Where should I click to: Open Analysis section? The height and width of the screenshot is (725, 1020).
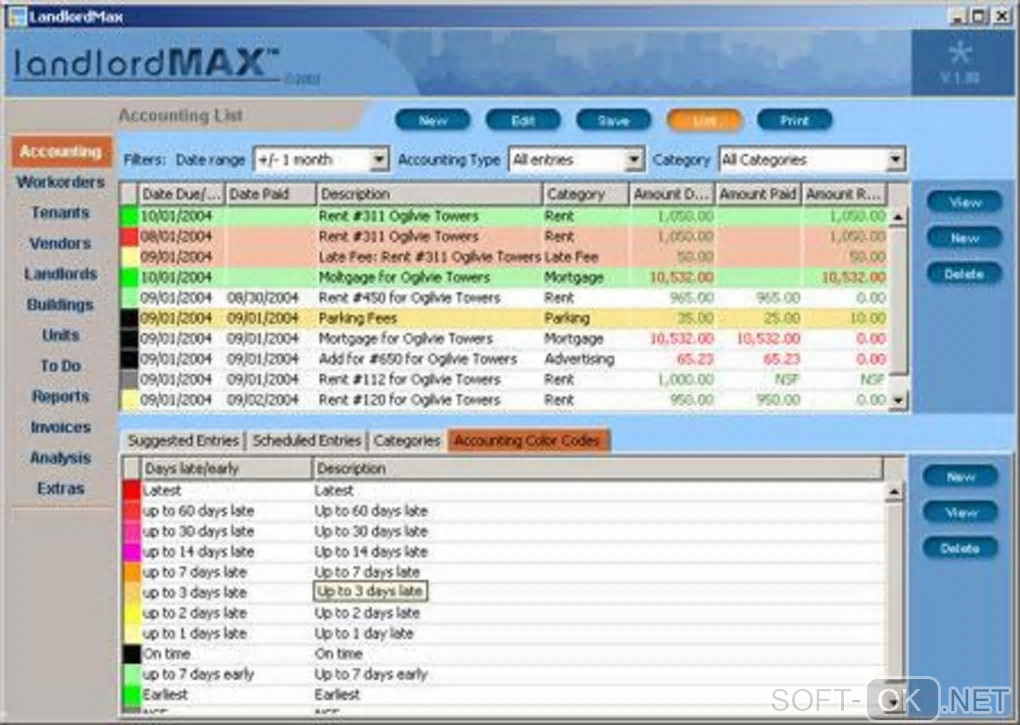(61, 458)
